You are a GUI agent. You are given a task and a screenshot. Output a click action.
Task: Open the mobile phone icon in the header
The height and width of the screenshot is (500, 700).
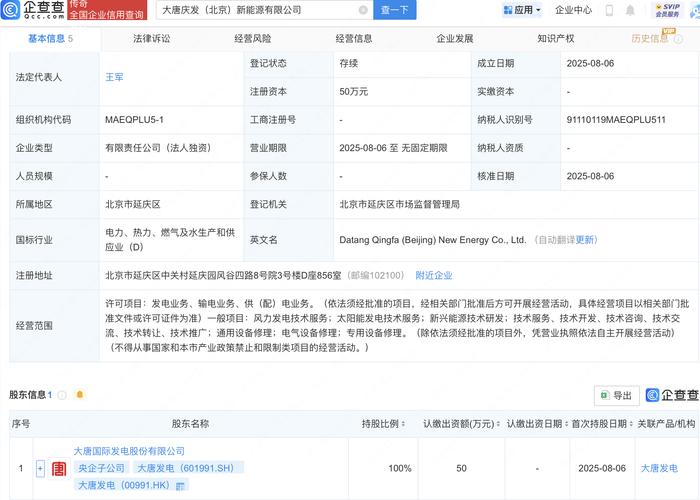[609, 10]
